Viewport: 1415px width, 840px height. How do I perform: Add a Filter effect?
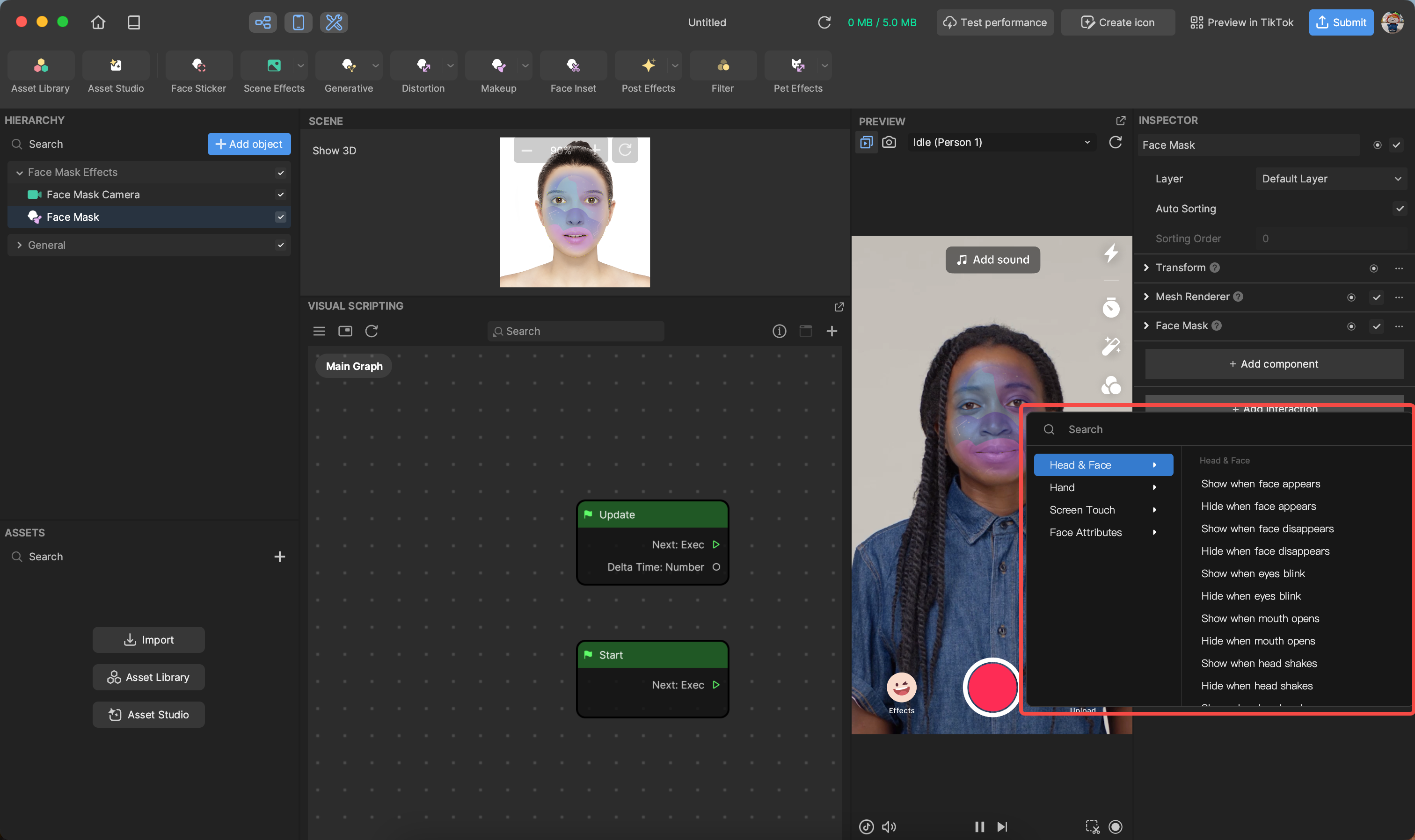(x=722, y=72)
